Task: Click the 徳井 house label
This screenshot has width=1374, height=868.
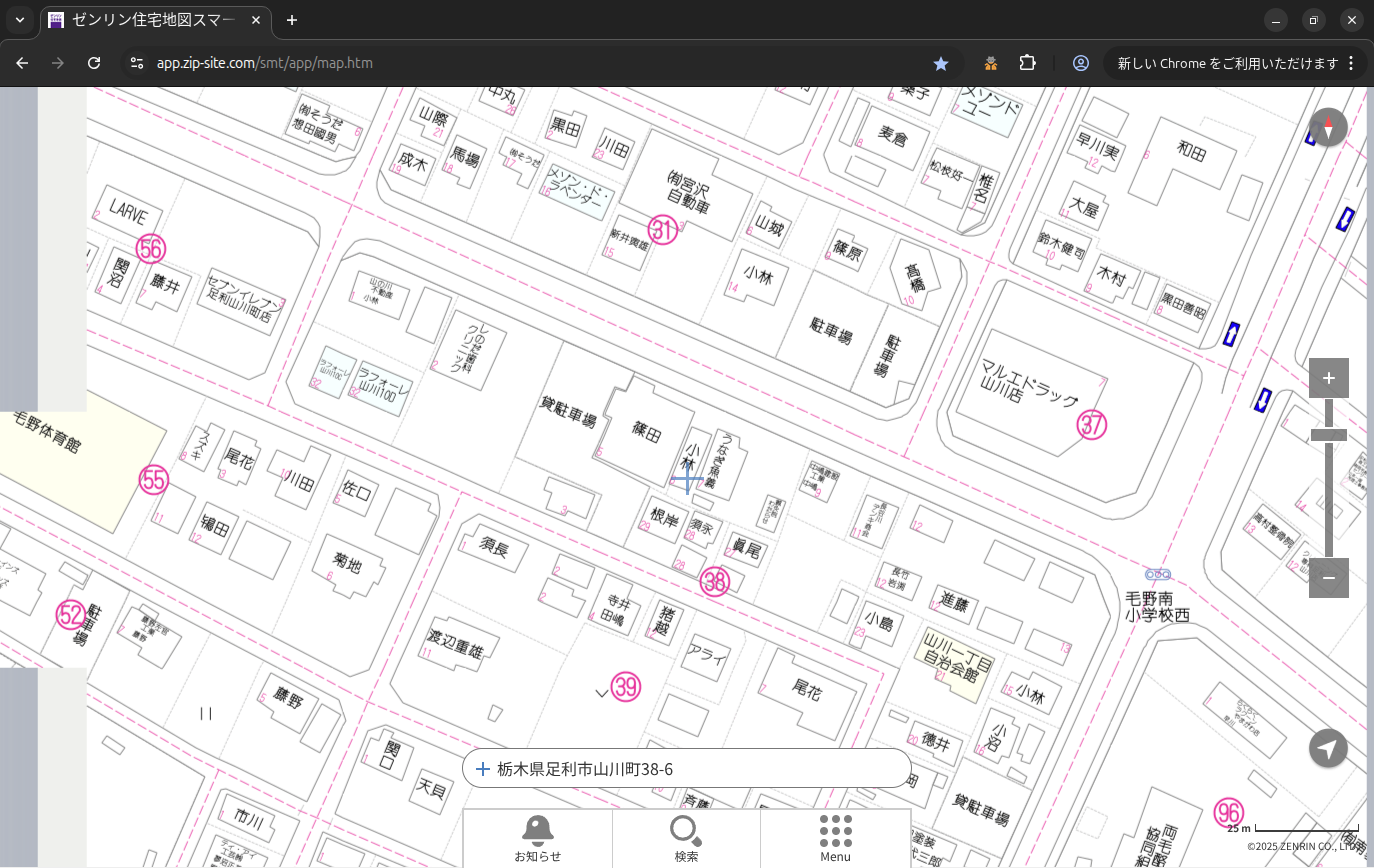Action: point(937,742)
